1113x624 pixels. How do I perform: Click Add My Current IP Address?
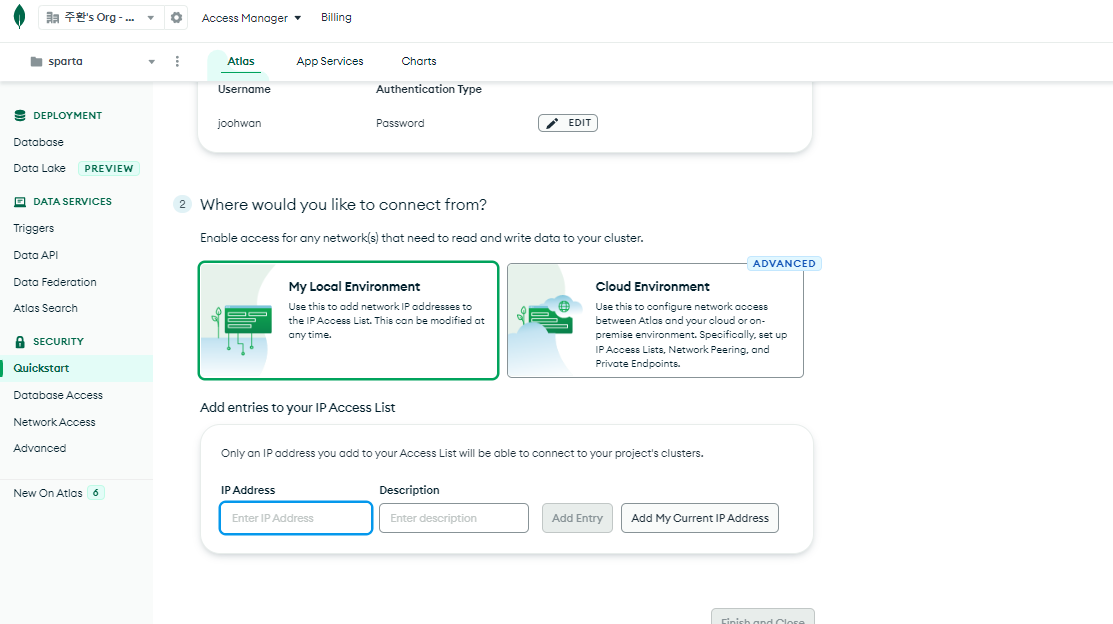(700, 518)
